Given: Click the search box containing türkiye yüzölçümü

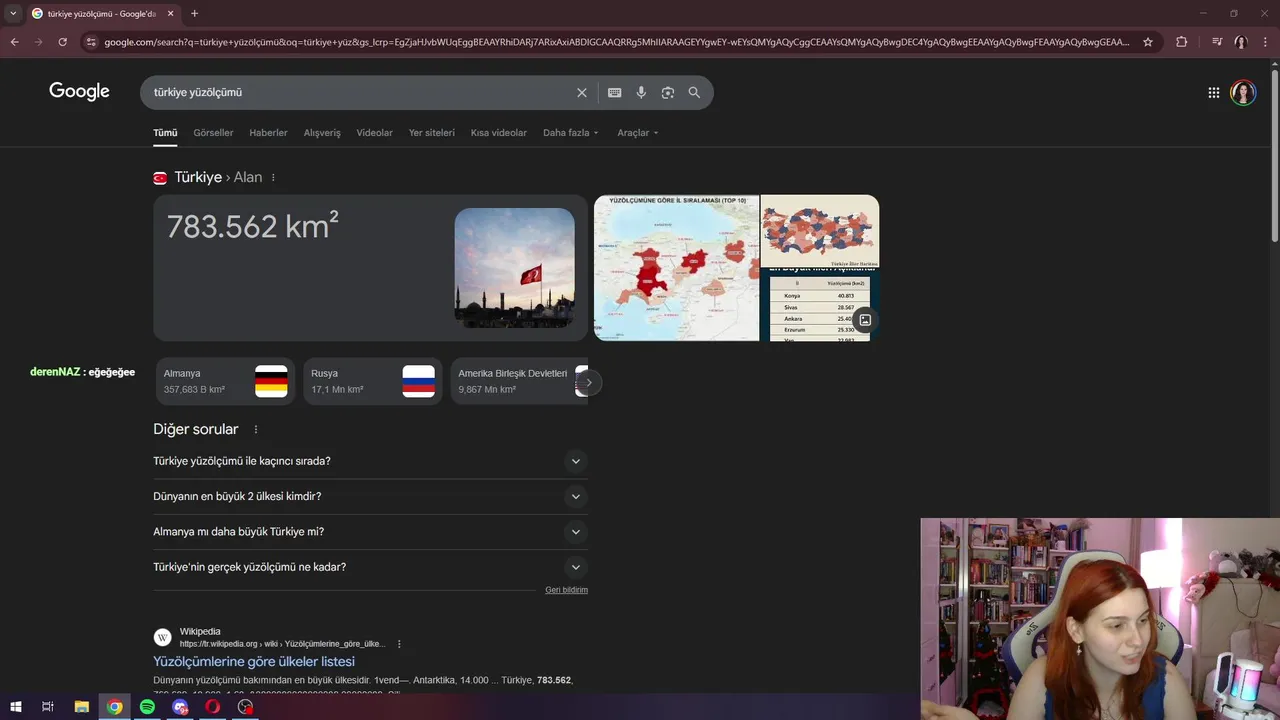Looking at the screenshot, I should click(x=360, y=92).
